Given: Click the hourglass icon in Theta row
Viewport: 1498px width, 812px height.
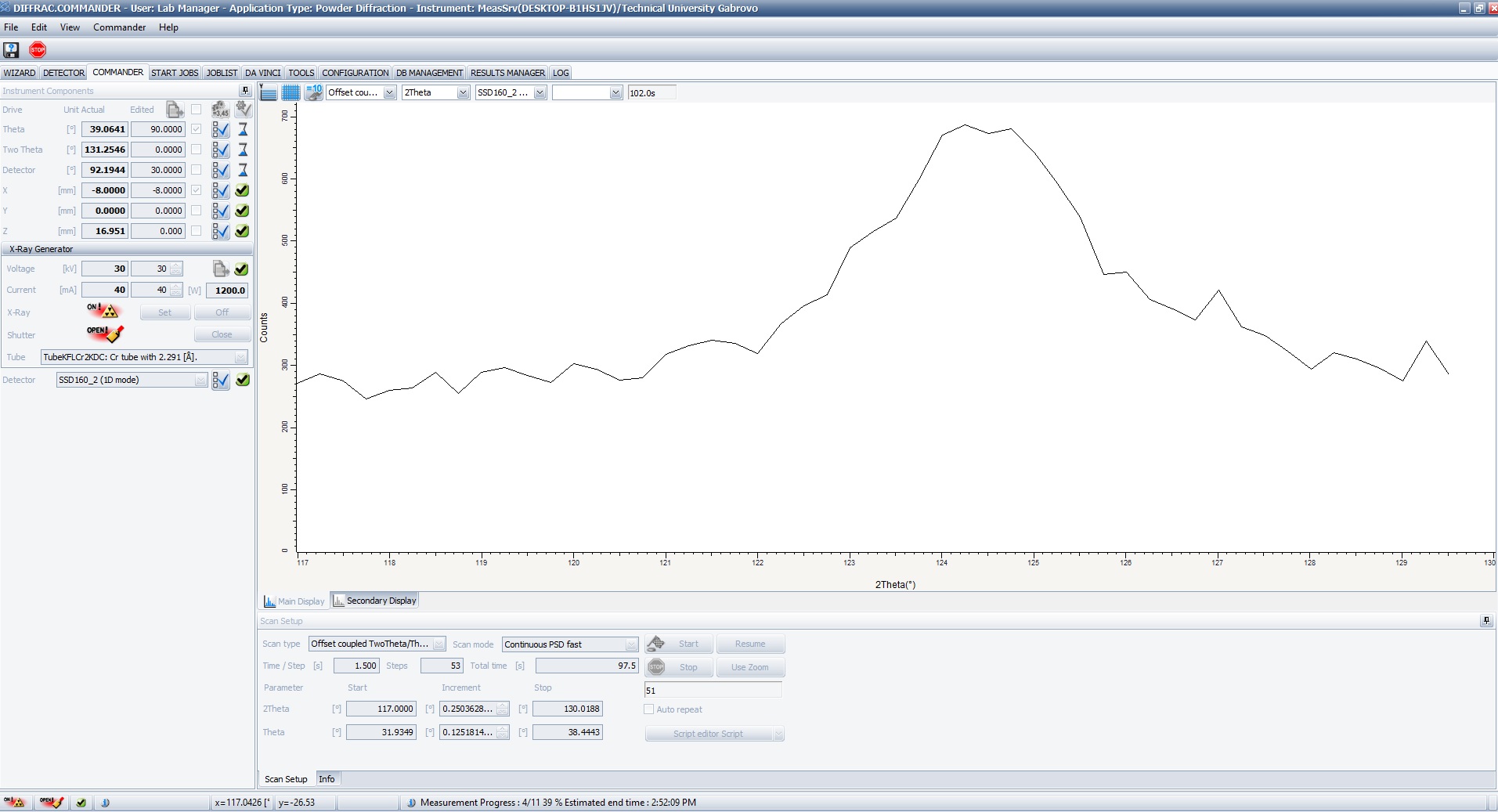Looking at the screenshot, I should point(243,129).
